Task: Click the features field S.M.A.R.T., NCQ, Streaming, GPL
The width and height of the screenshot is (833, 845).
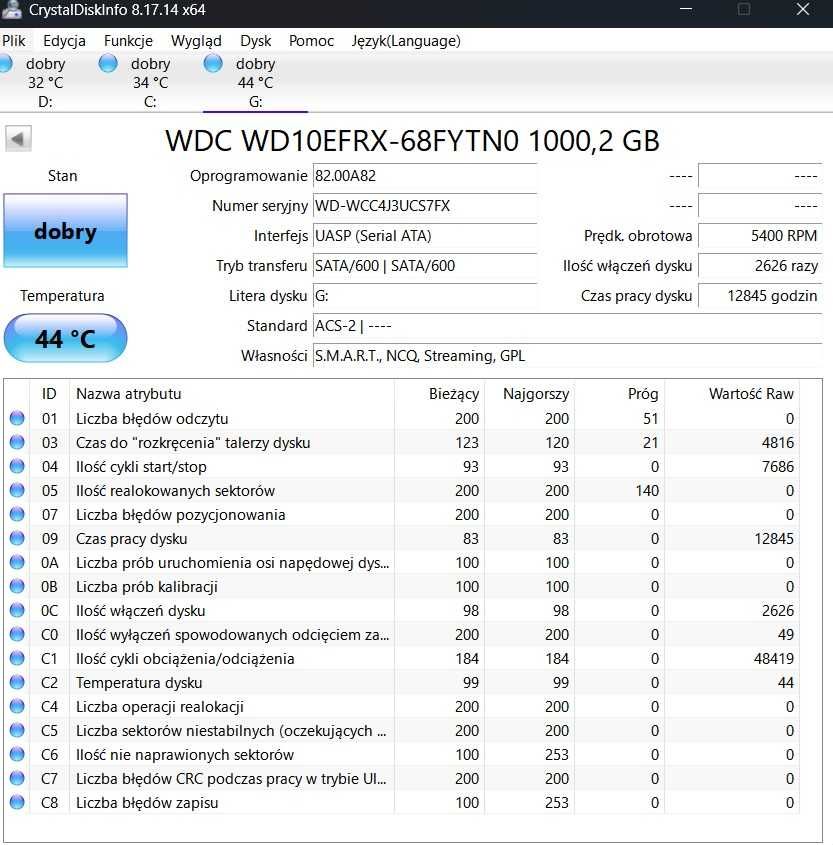Action: coord(567,356)
